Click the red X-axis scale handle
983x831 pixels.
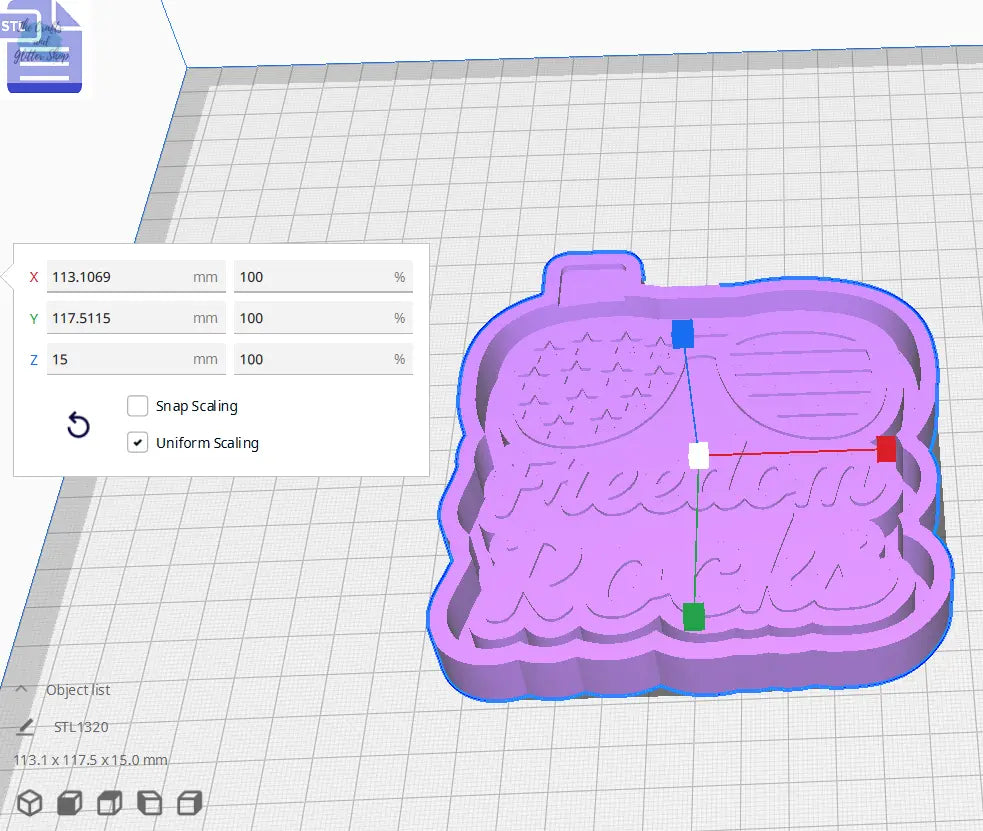(885, 450)
